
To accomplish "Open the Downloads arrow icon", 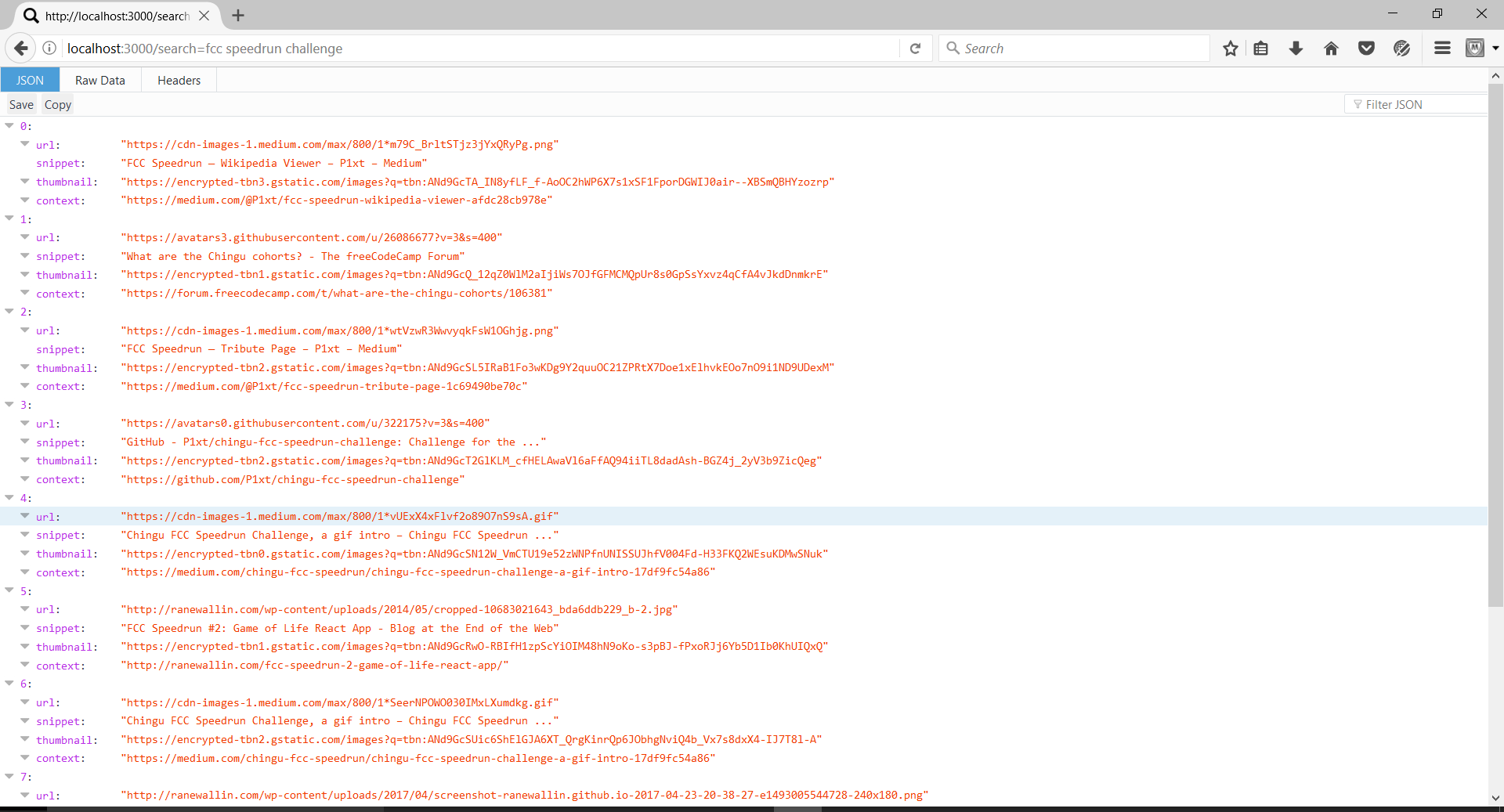I will 1296,49.
